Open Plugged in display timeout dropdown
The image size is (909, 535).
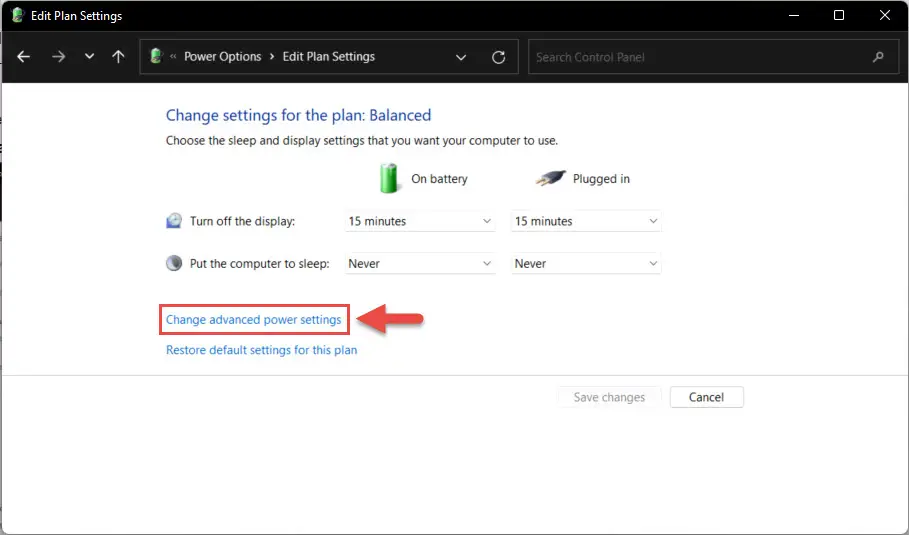[586, 221]
